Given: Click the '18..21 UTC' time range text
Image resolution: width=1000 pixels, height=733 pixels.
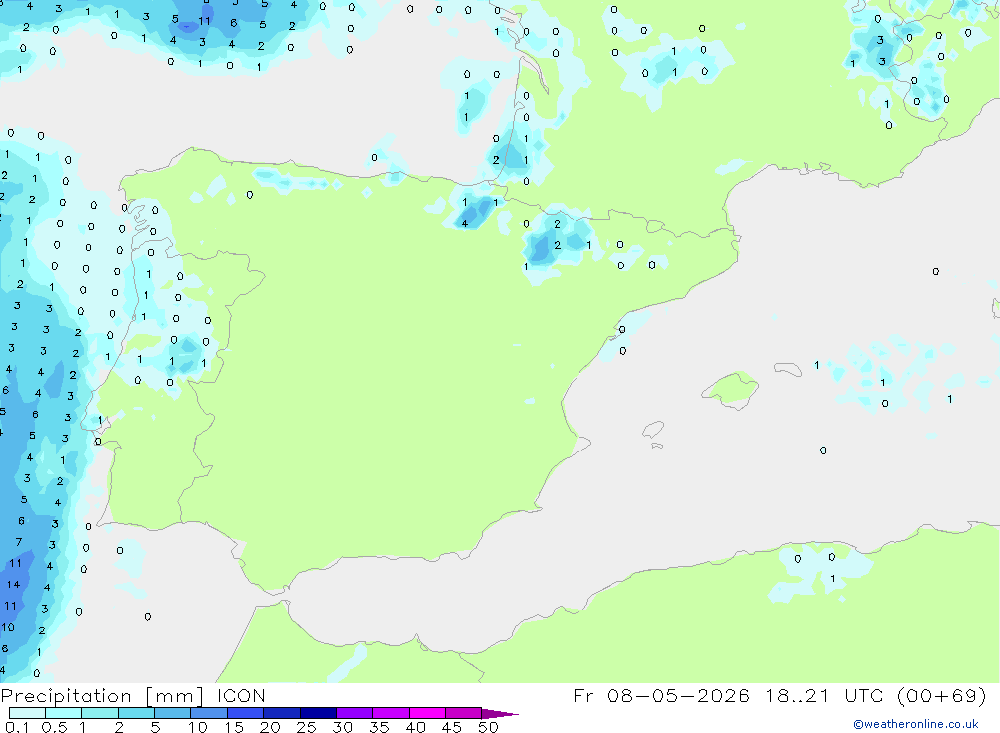Looking at the screenshot, I should point(825,695).
